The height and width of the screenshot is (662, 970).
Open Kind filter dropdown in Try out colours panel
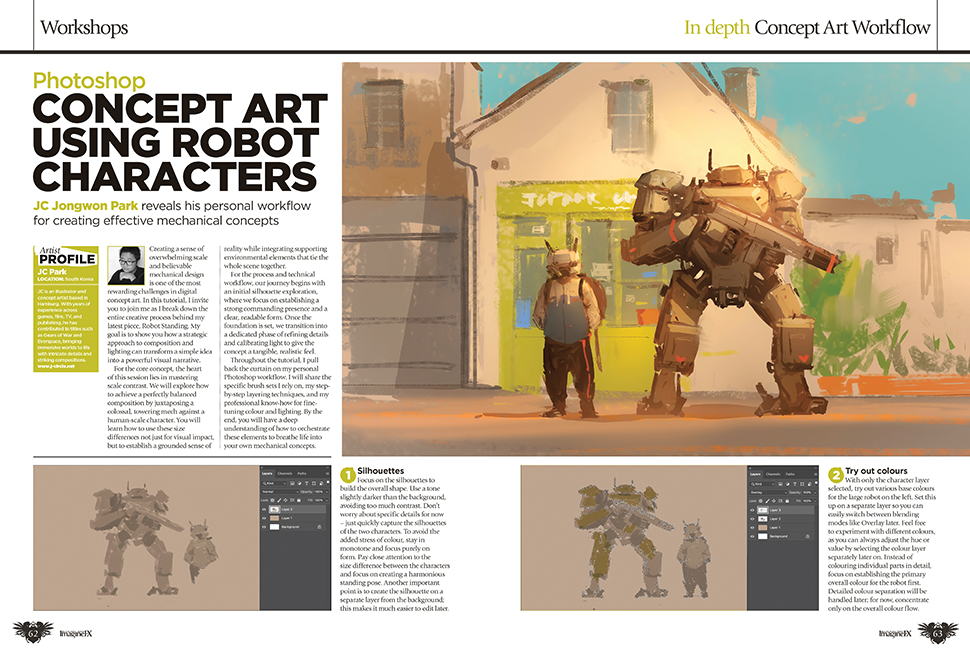(x=763, y=484)
